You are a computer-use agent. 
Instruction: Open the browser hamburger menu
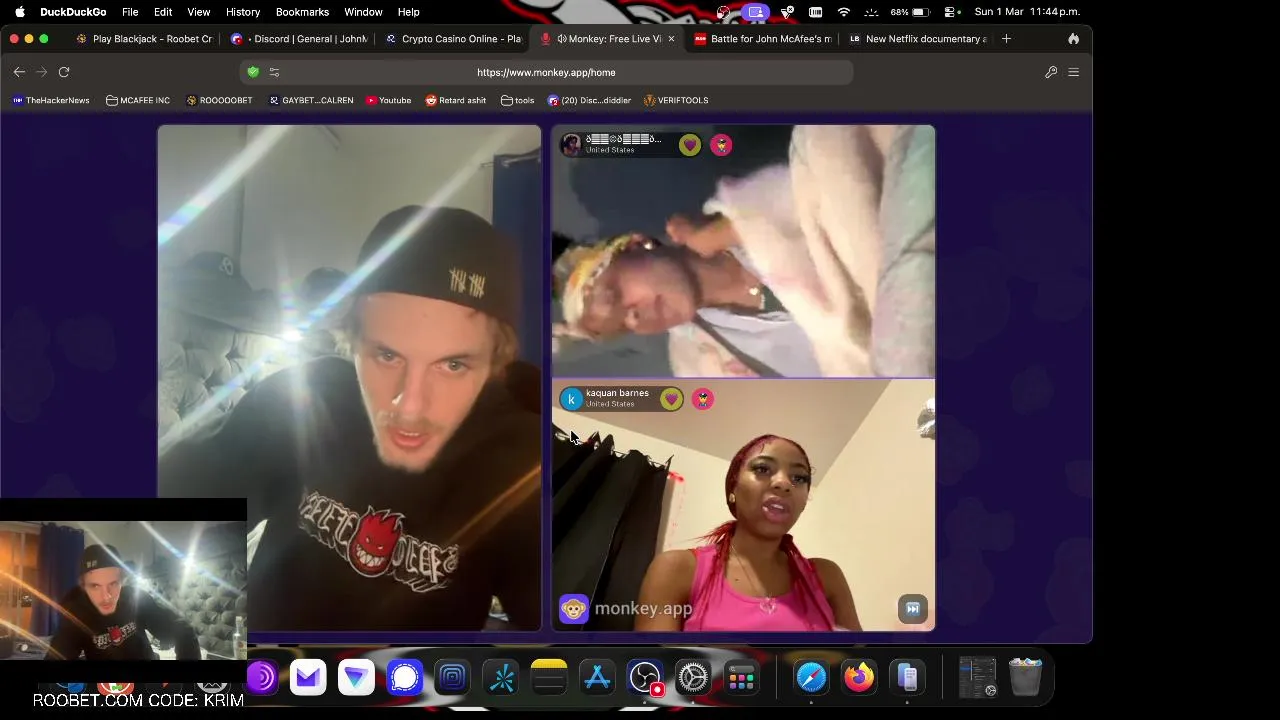[1074, 72]
